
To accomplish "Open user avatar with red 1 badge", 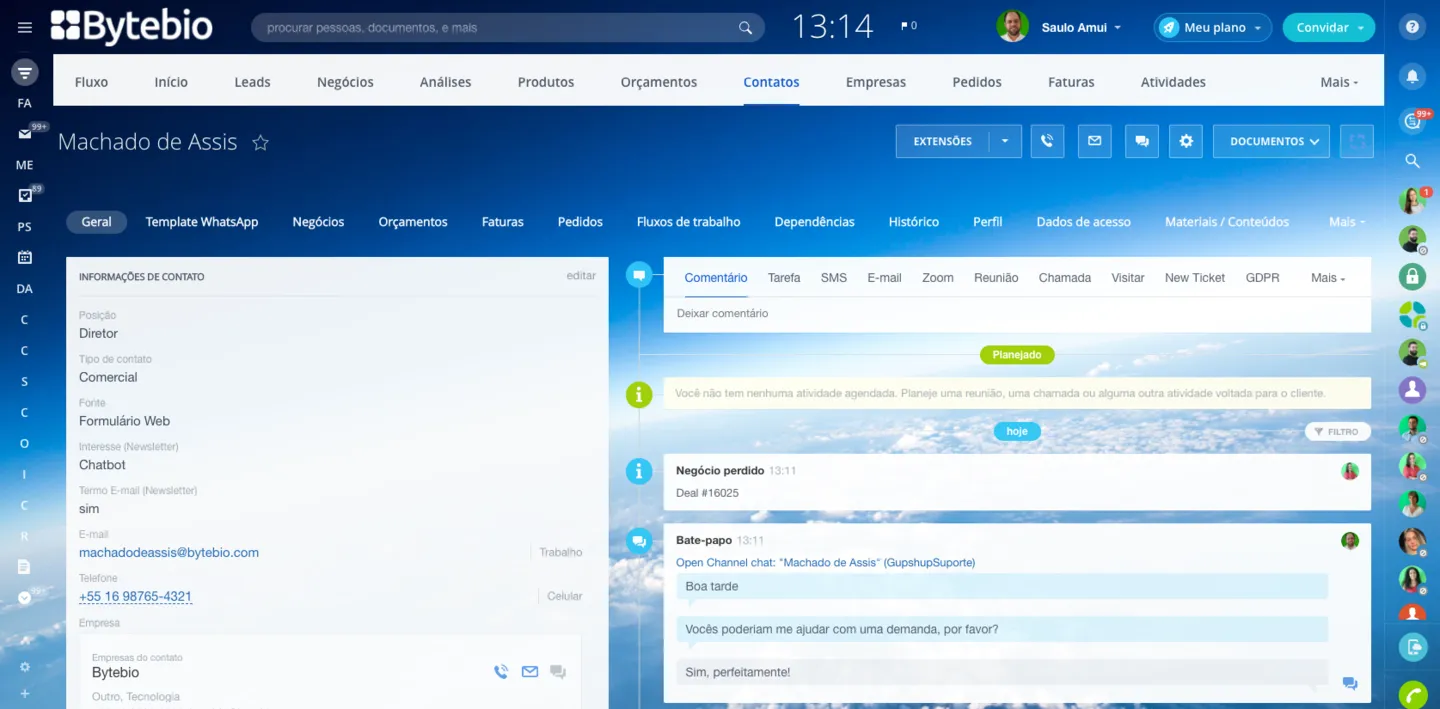I will 1412,200.
